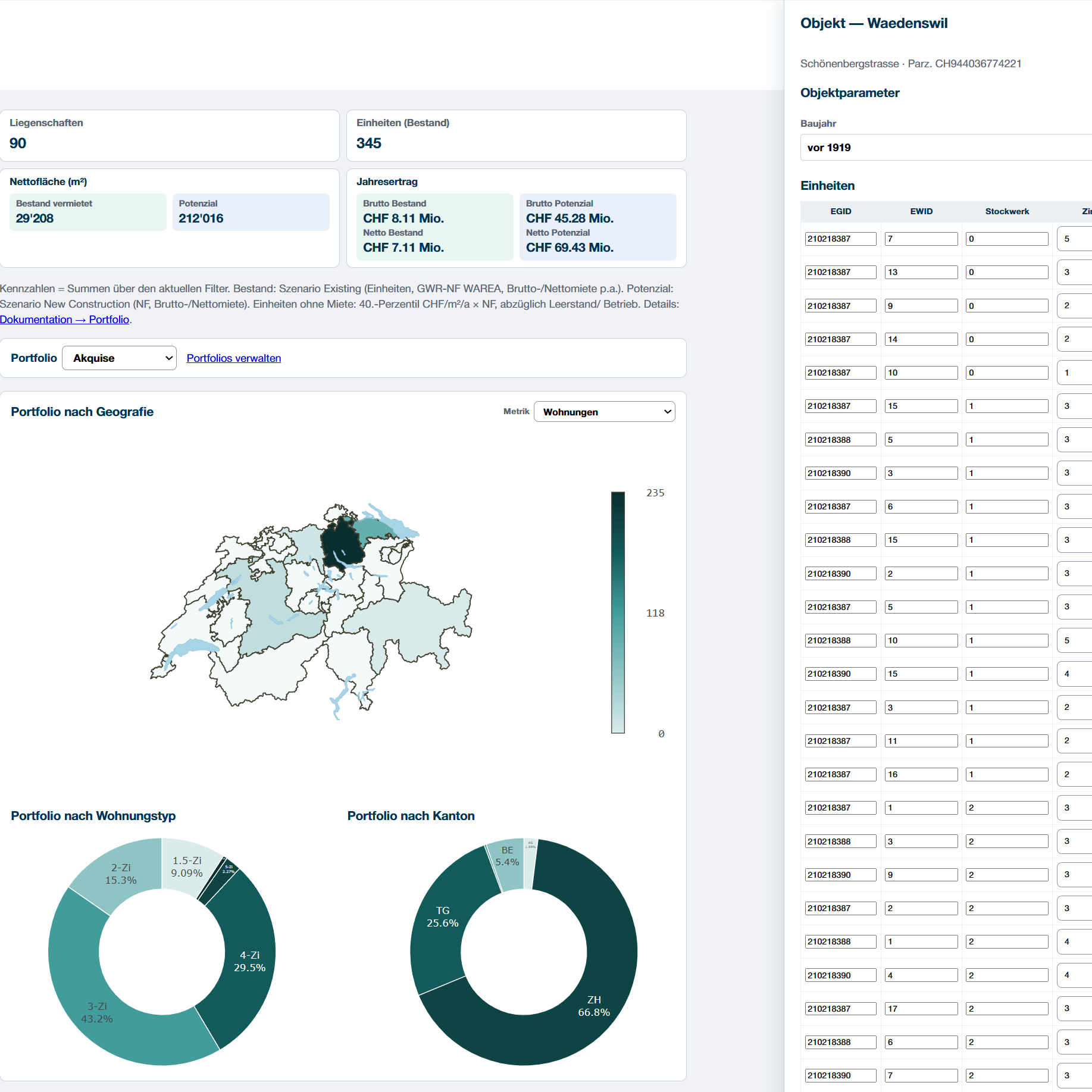Follow the Dokumentation → Portfolio link
The width and height of the screenshot is (1092, 1092).
tap(65, 319)
